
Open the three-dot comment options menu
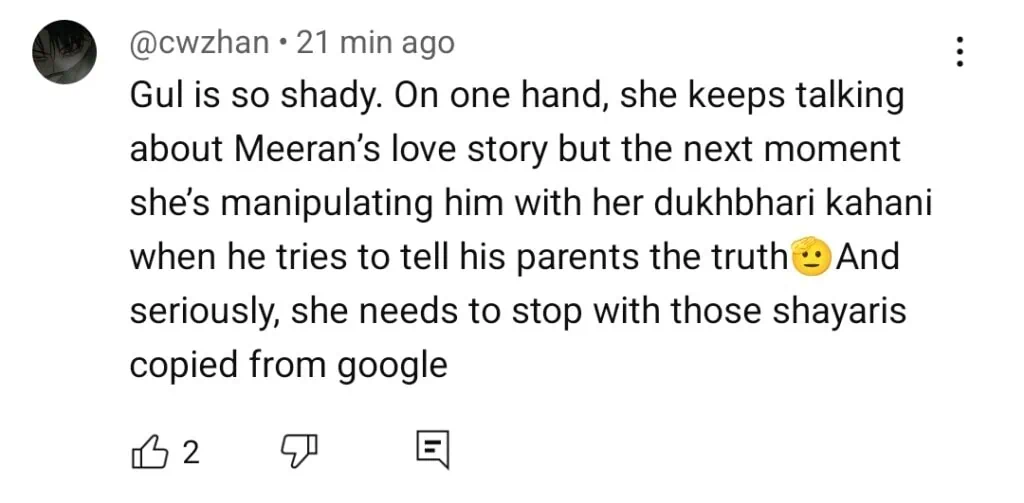tap(960, 51)
